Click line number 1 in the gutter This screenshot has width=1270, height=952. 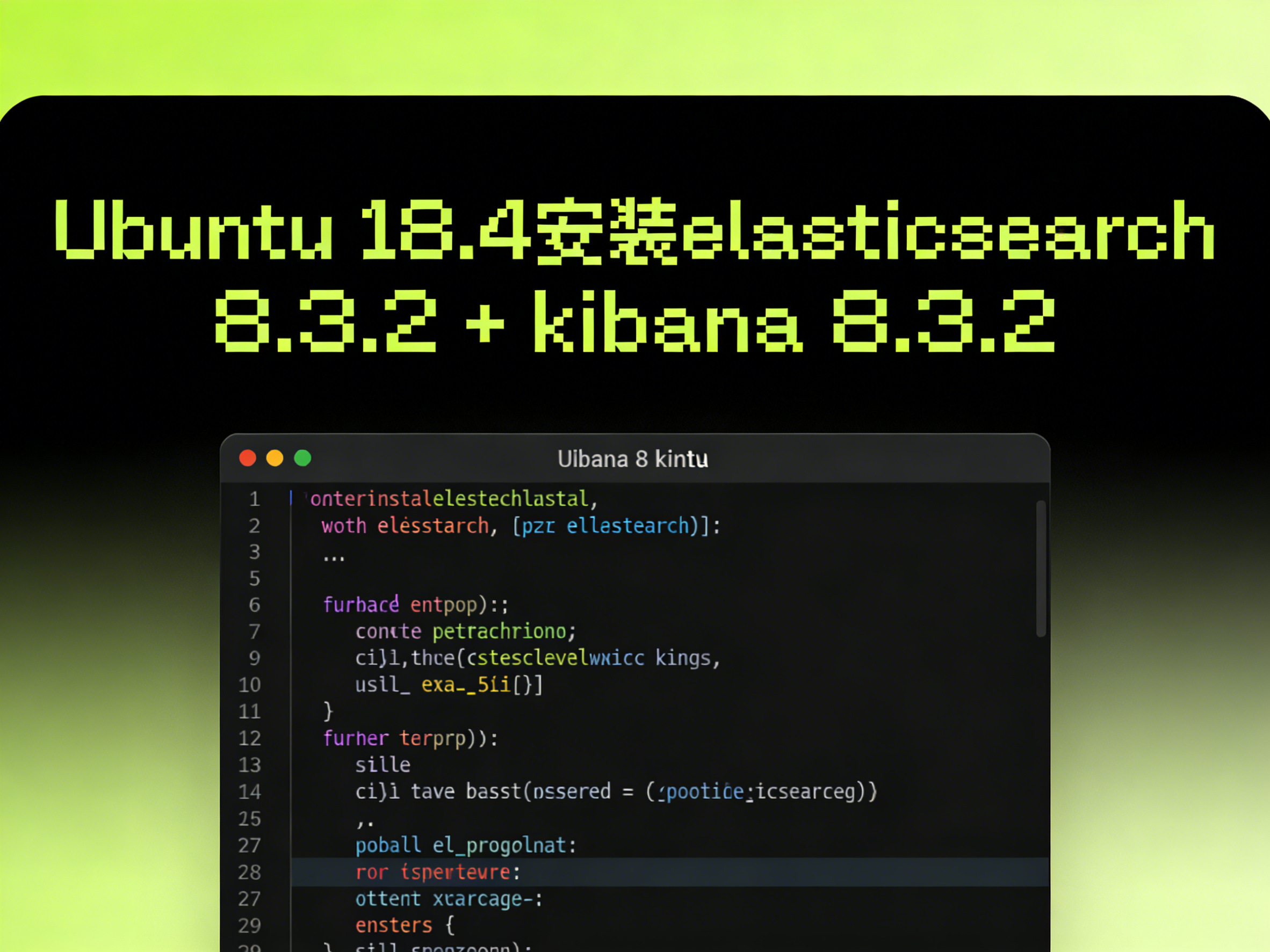(254, 499)
